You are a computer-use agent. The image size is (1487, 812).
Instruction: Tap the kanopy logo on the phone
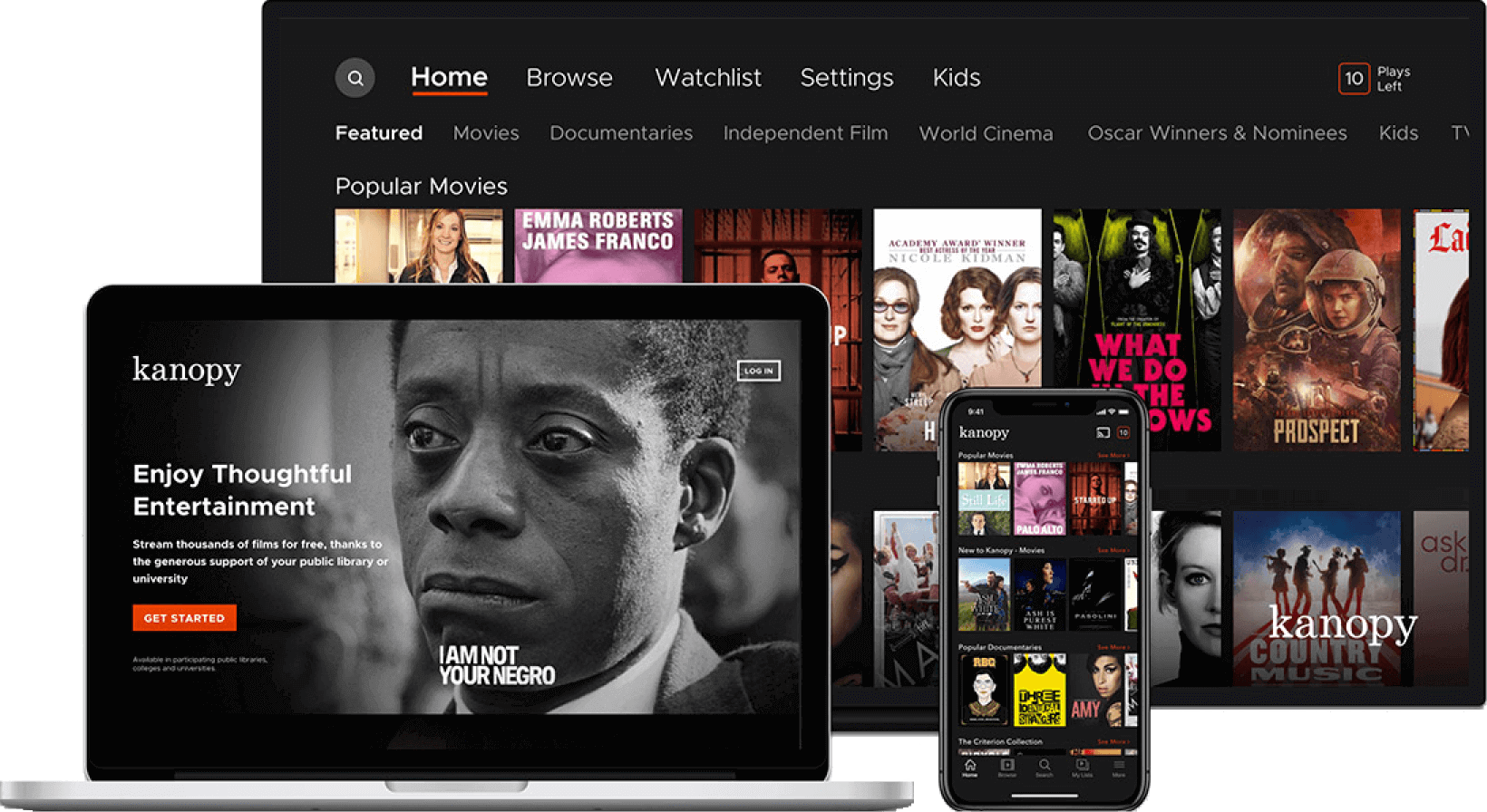click(984, 433)
